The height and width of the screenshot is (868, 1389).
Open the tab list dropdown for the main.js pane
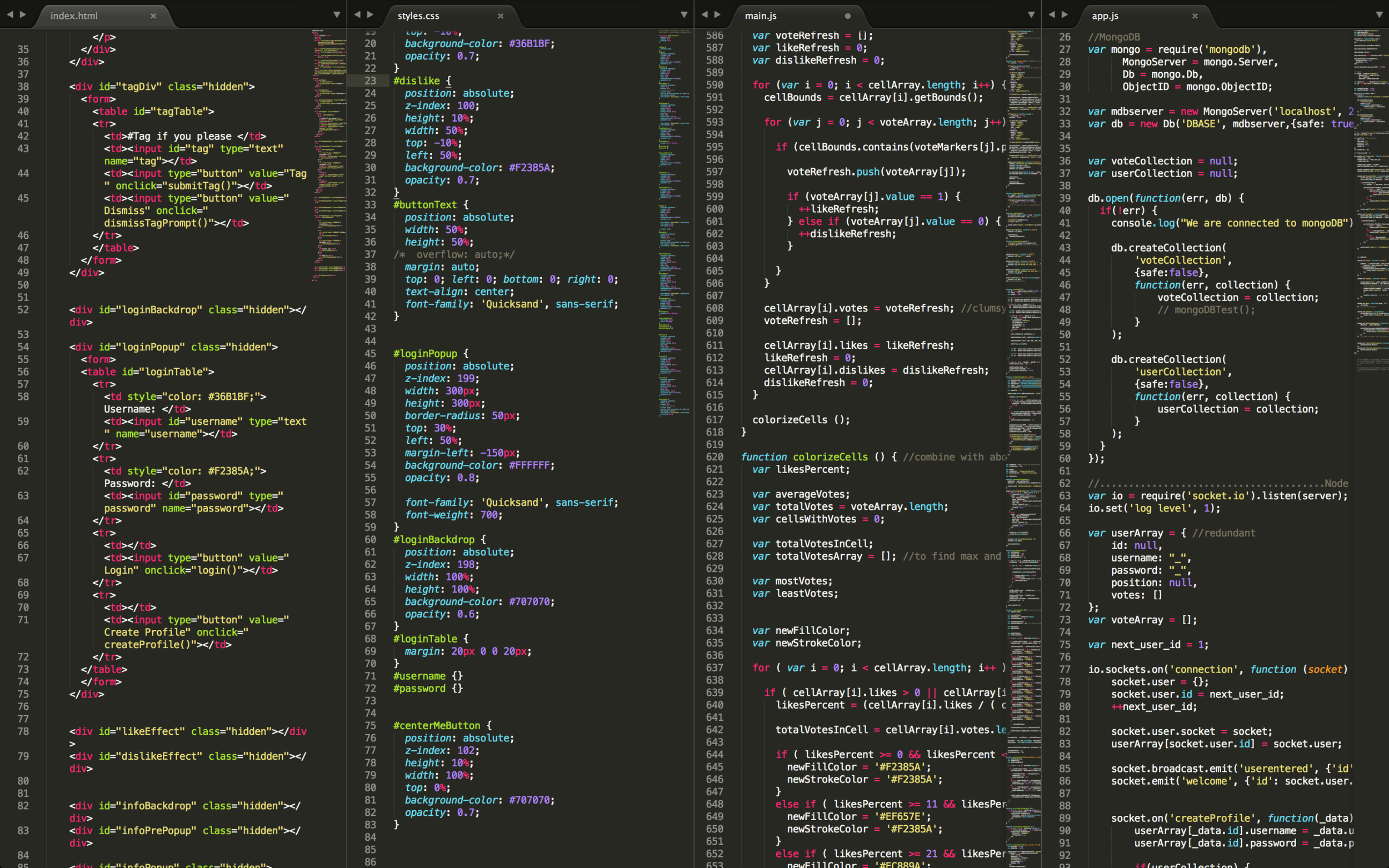pos(1031,15)
